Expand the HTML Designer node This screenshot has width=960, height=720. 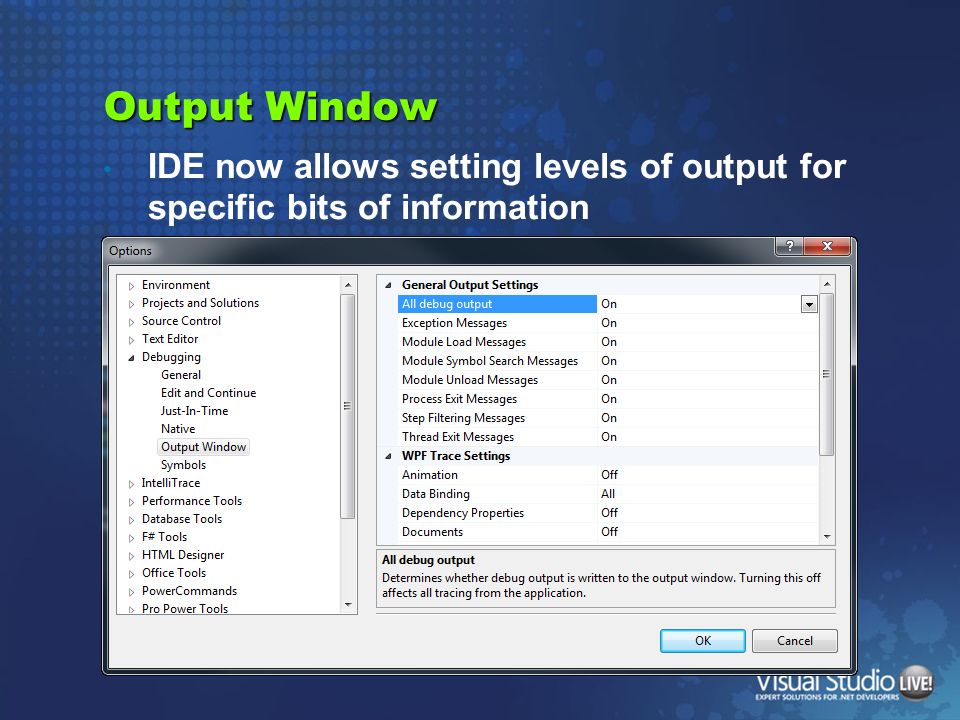(131, 556)
